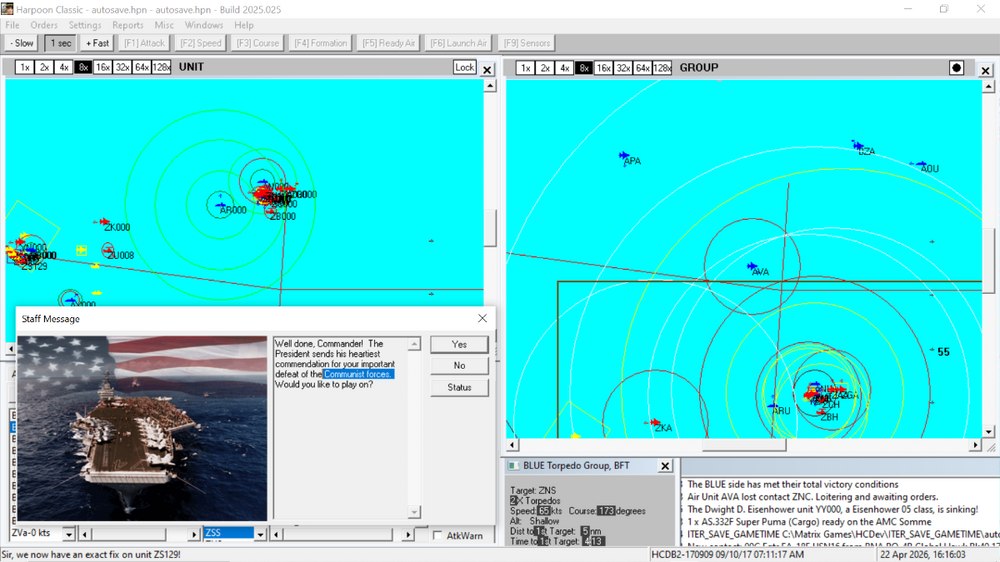The width and height of the screenshot is (1000, 562).
Task: Open the Reports menu
Action: coord(127,25)
